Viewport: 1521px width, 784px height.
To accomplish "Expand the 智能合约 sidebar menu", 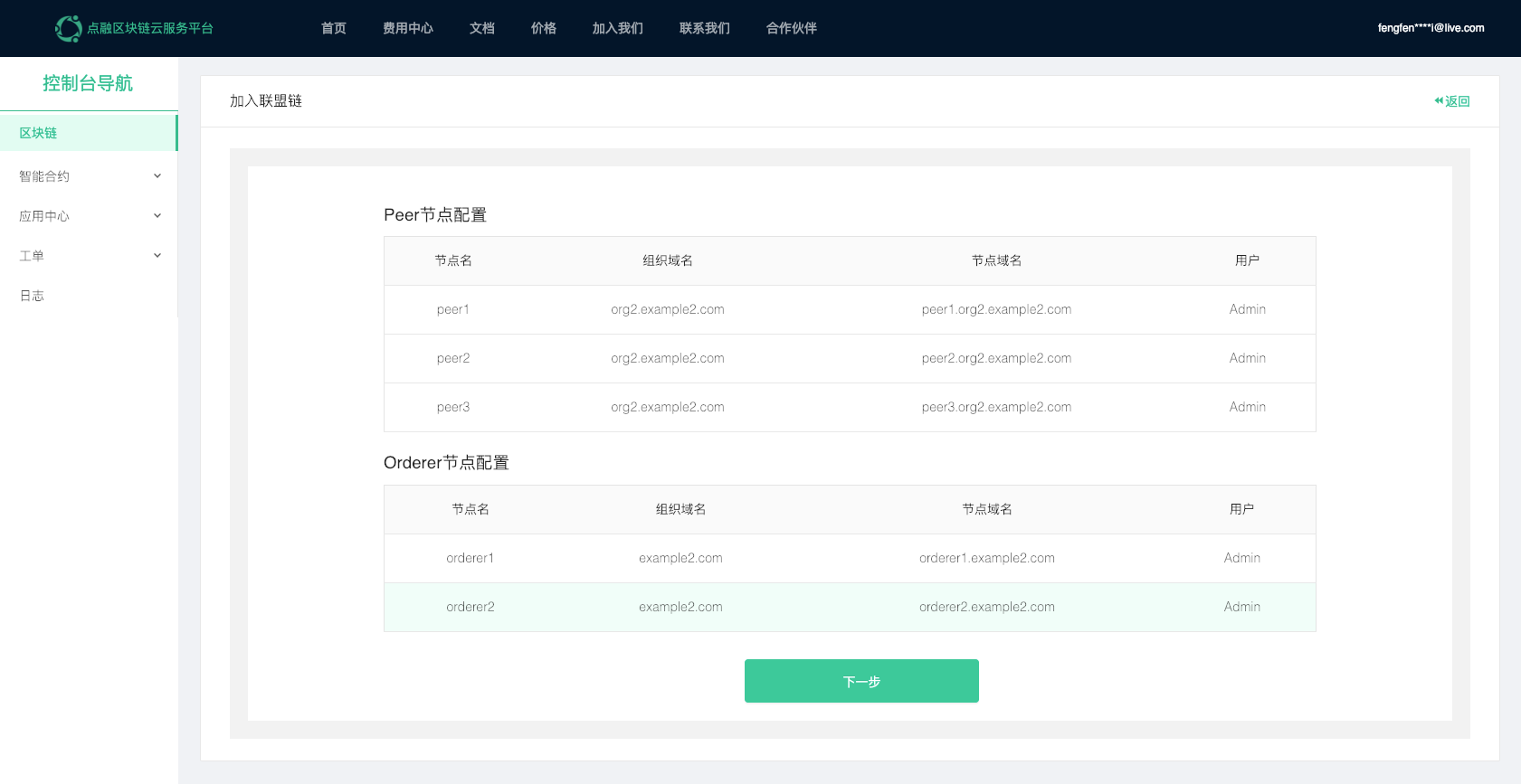I will [x=89, y=176].
